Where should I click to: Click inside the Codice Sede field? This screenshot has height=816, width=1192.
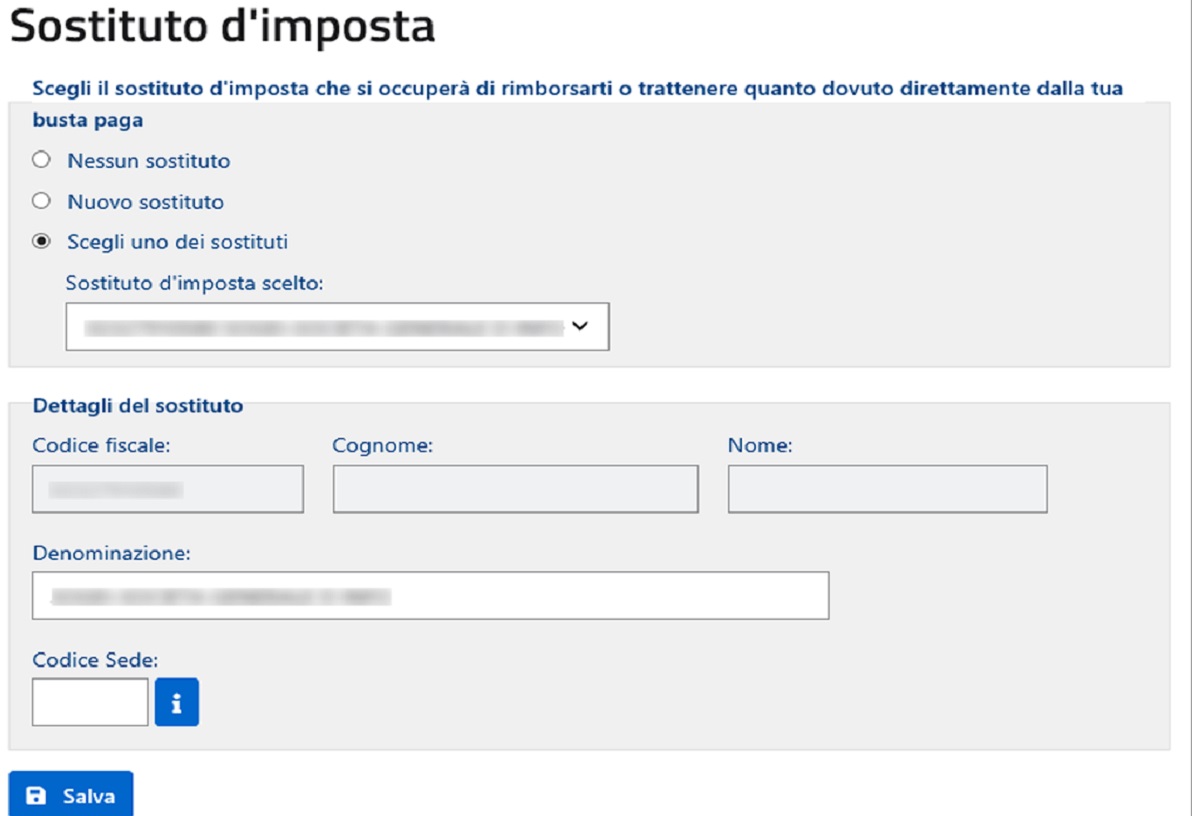click(89, 701)
